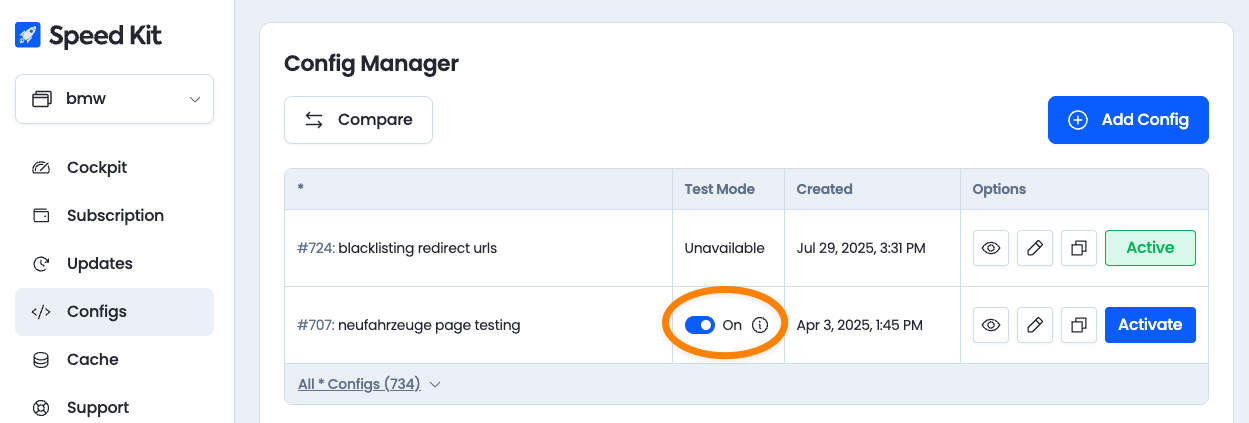Viewport: 1249px width, 423px height.
Task: Turn off Test Mode for config #707
Action: click(x=700, y=325)
